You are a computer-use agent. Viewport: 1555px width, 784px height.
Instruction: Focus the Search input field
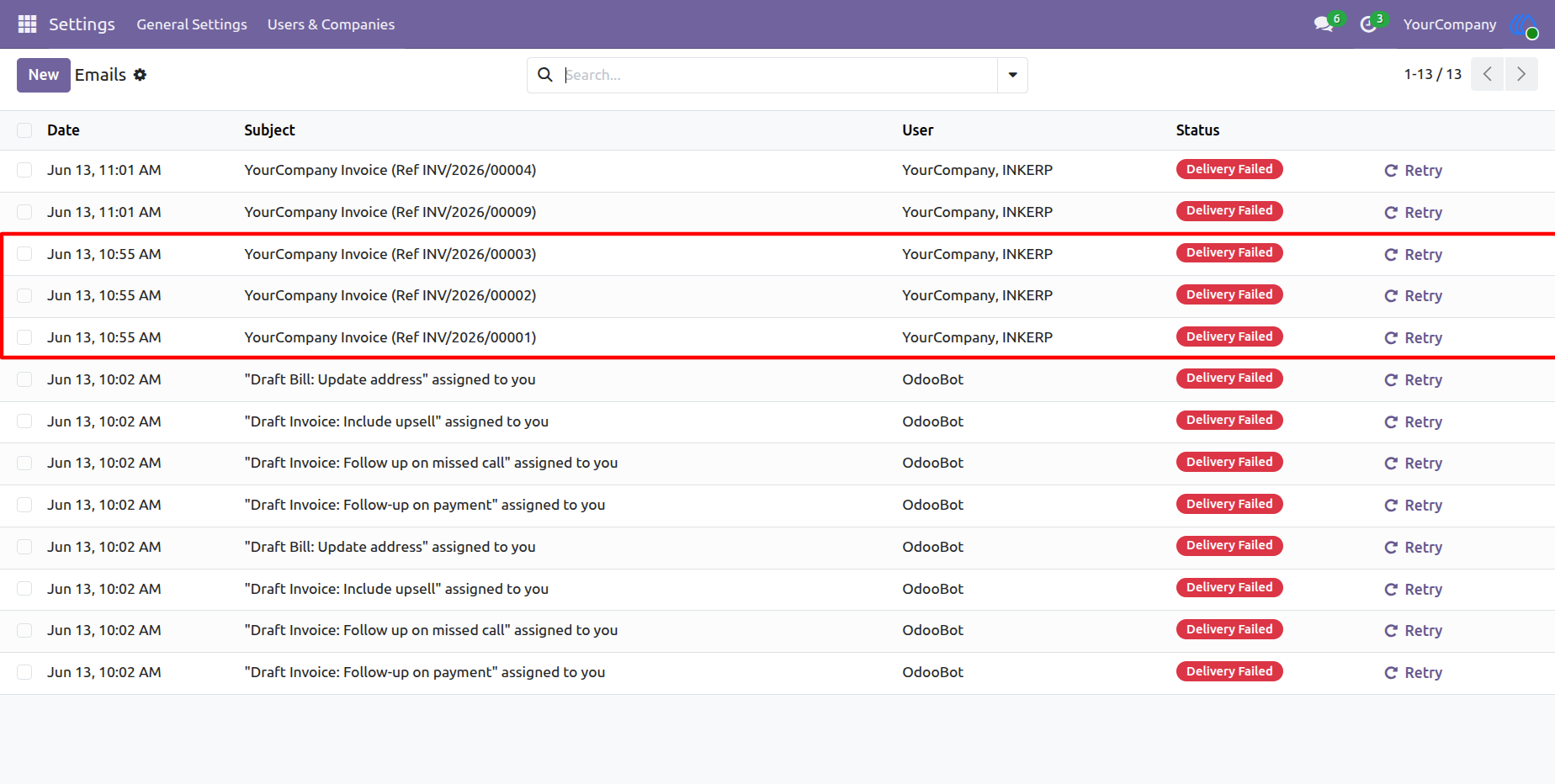[779, 75]
